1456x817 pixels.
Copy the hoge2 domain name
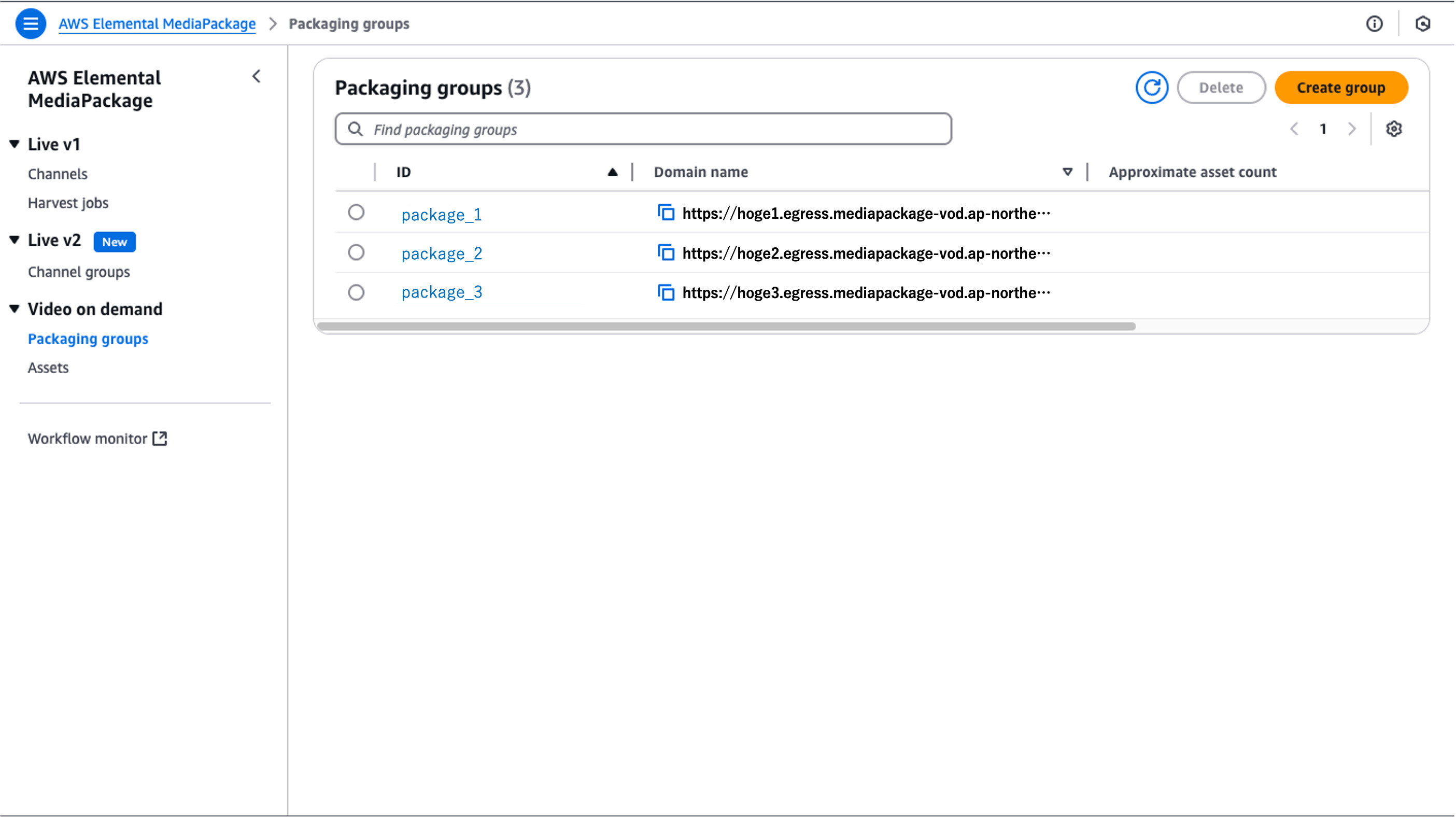(666, 252)
